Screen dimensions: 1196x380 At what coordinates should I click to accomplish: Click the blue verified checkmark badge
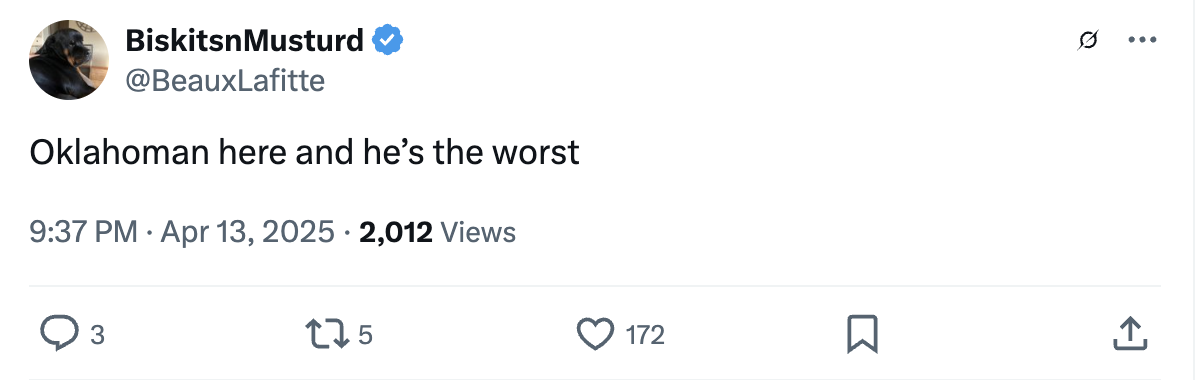(x=387, y=40)
